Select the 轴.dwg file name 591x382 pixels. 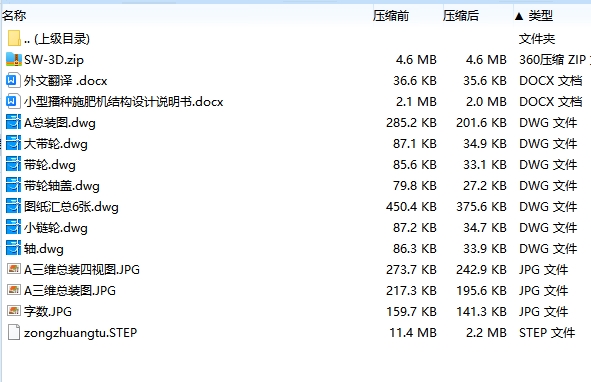[44, 249]
